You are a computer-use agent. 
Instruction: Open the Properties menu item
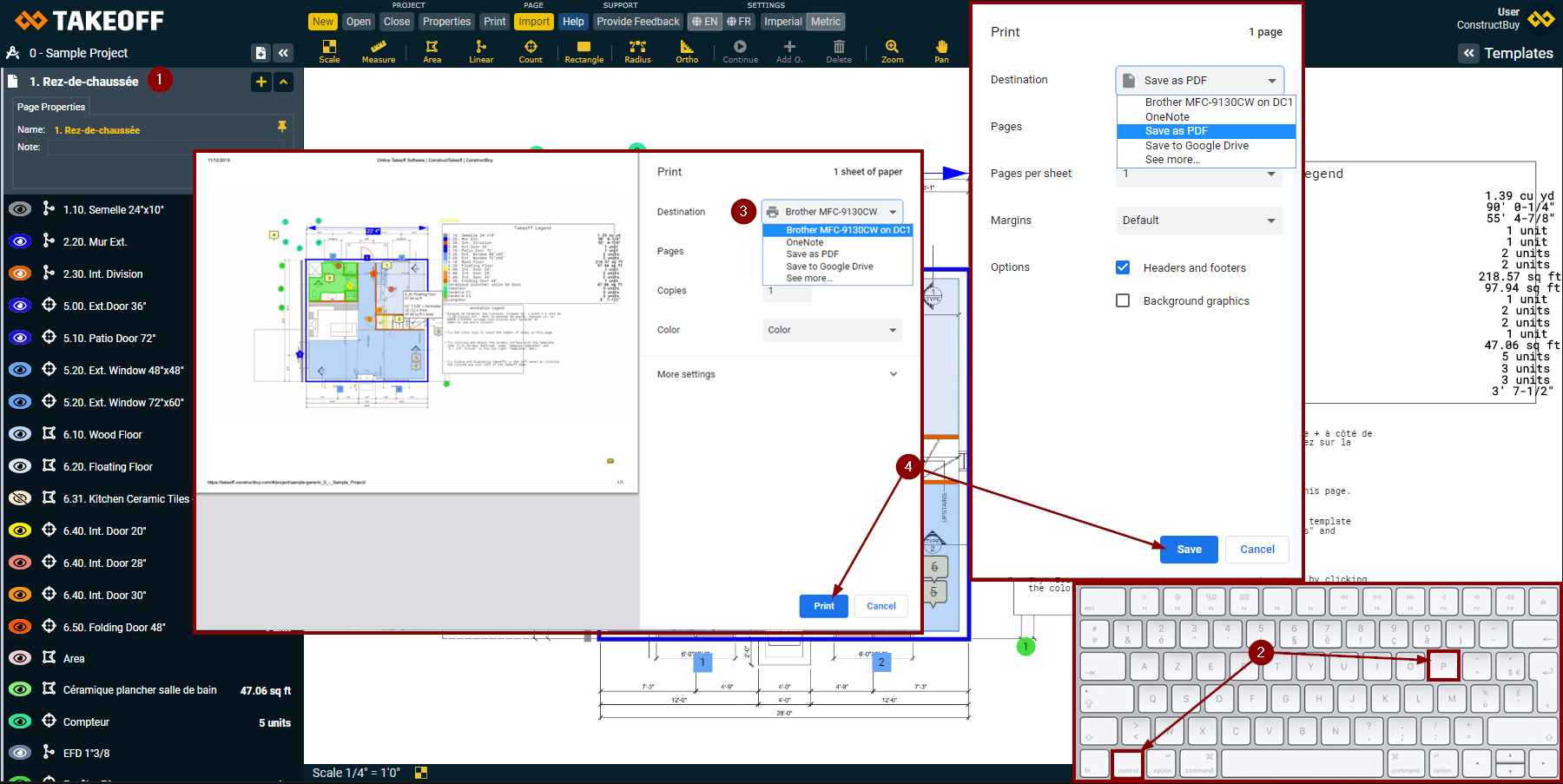pos(446,22)
